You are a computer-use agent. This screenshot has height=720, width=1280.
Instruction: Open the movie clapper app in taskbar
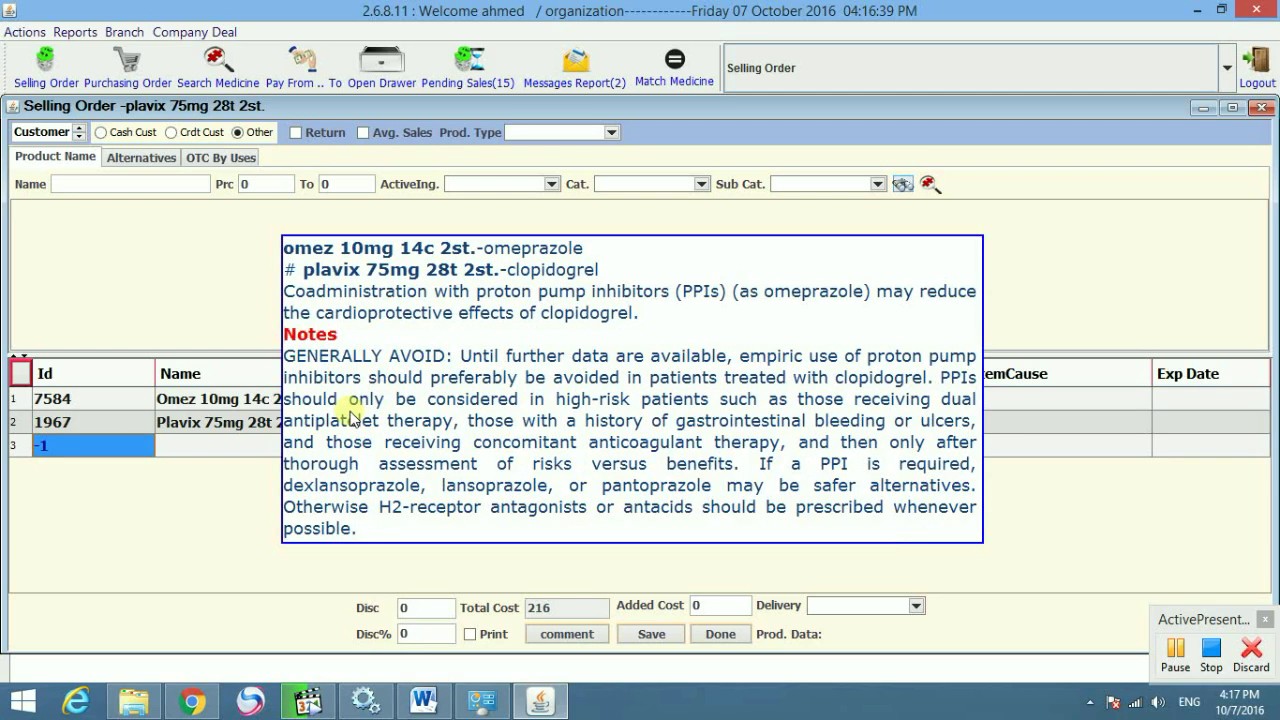tap(308, 702)
